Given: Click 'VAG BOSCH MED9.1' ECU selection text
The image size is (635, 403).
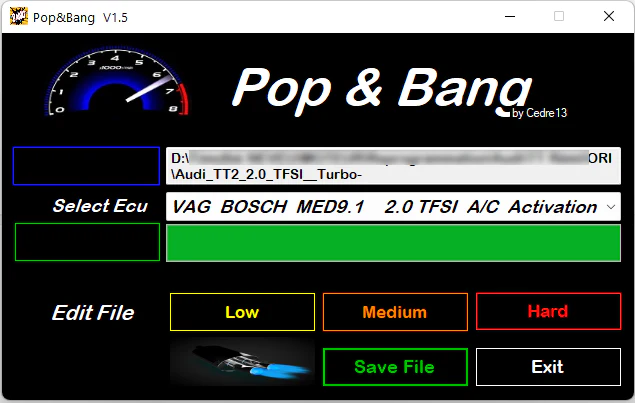Looking at the screenshot, I should (268, 207).
